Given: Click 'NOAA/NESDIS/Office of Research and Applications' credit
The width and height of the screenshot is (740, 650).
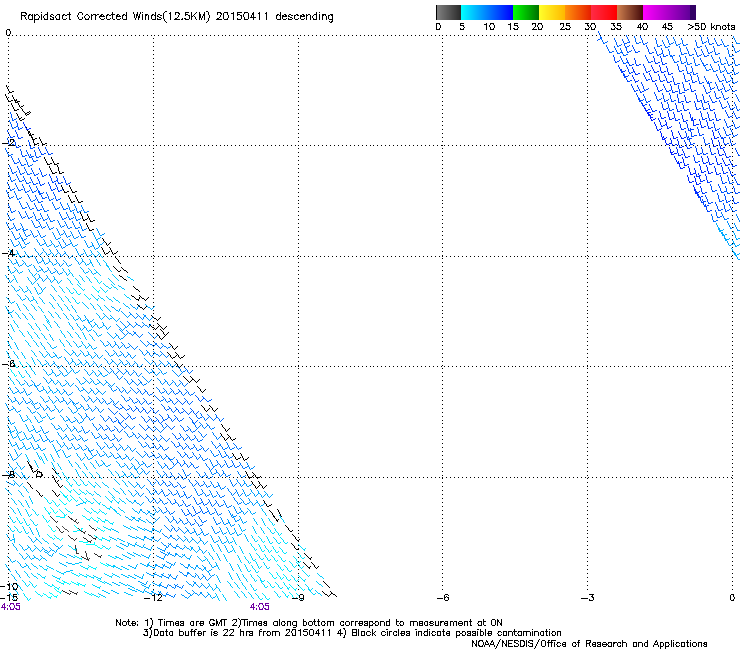Looking at the screenshot, I should click(x=589, y=644).
